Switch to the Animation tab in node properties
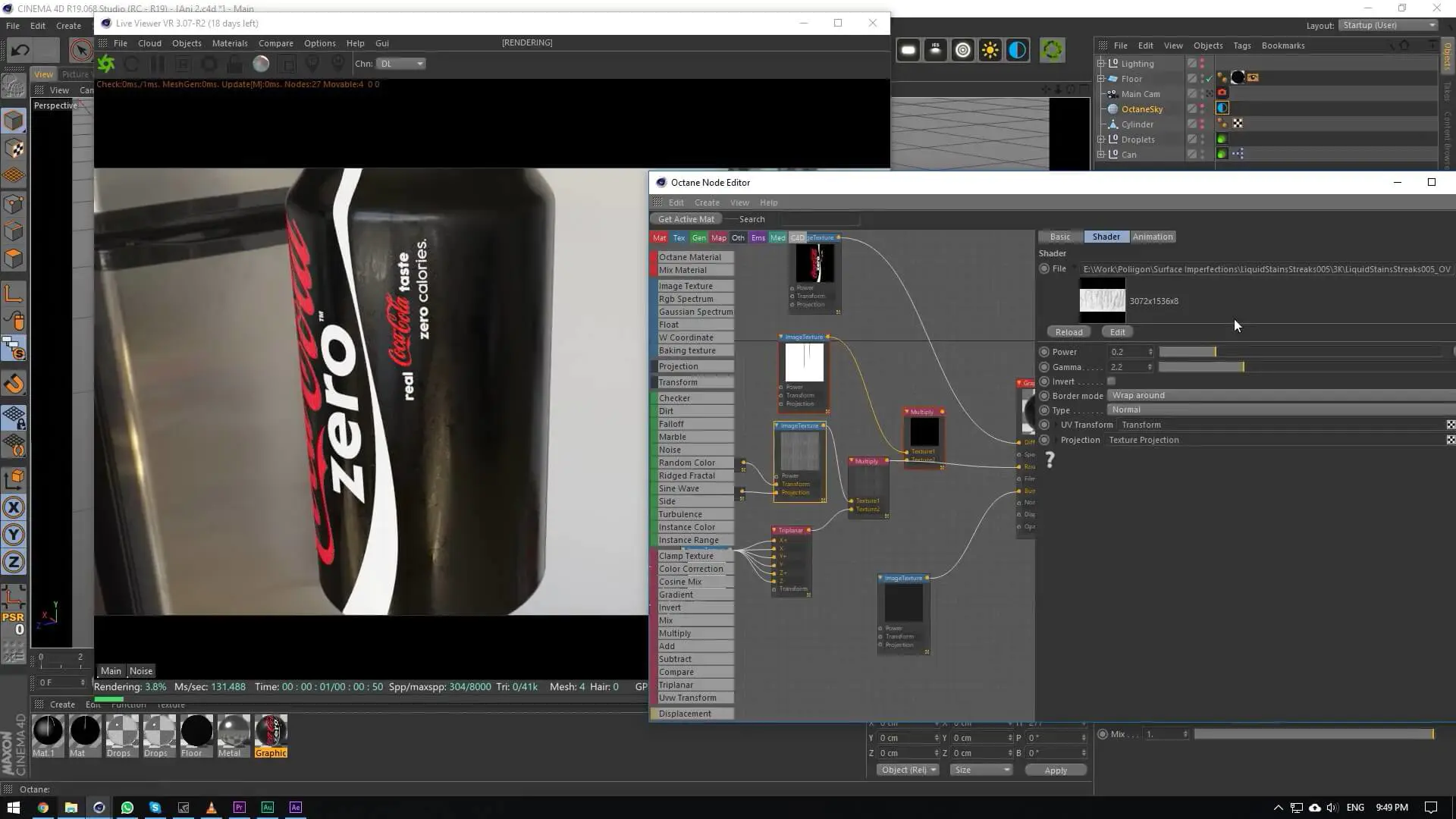The height and width of the screenshot is (819, 1456). point(1153,237)
